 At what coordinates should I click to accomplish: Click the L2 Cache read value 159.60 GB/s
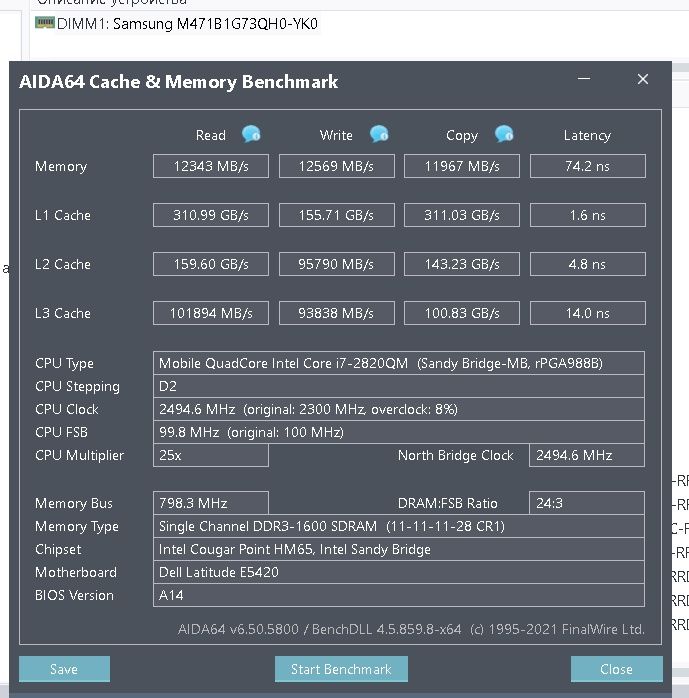pos(211,264)
